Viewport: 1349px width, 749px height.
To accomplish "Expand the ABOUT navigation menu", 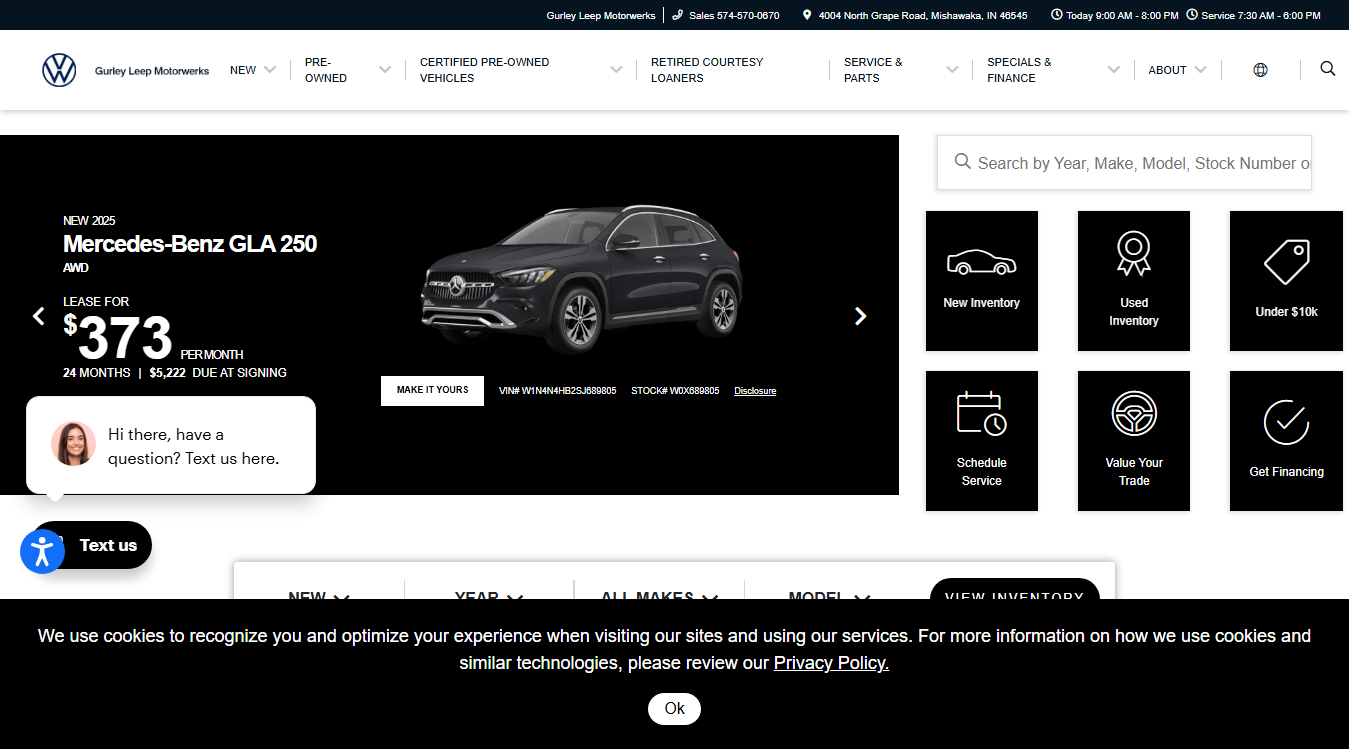I will [1177, 70].
